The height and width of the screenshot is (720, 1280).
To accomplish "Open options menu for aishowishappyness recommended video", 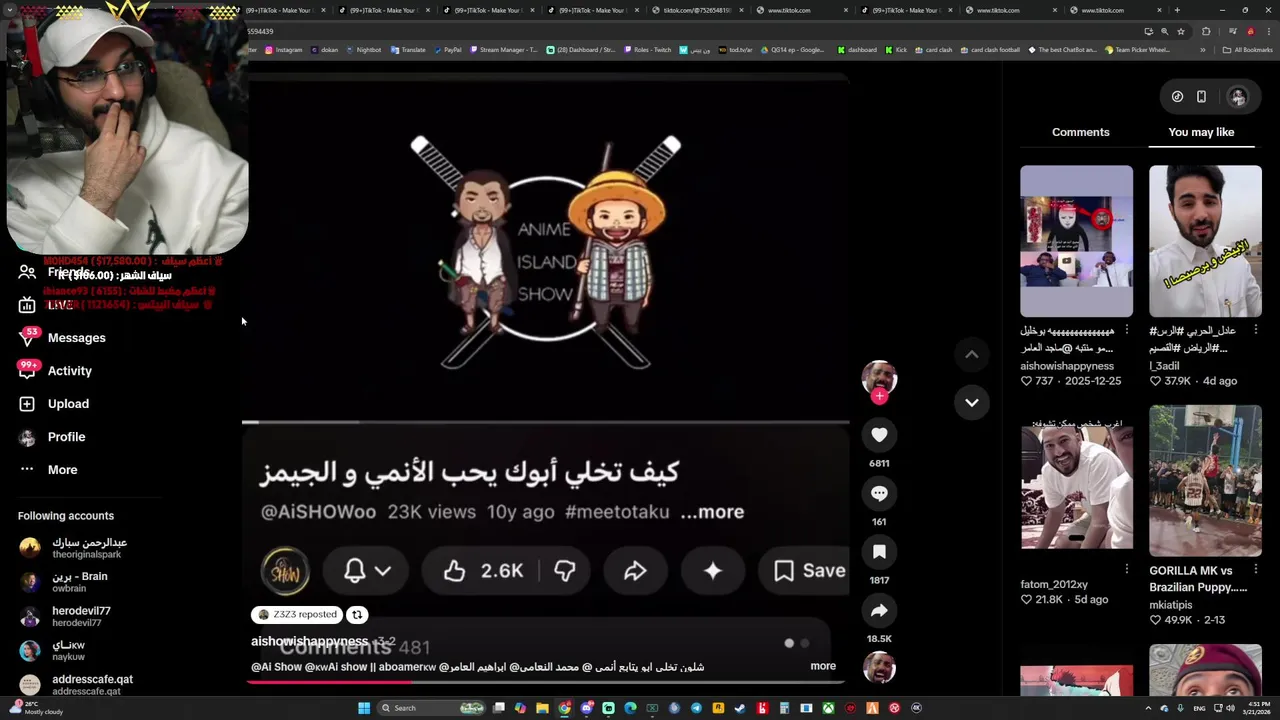I will click(x=1127, y=330).
